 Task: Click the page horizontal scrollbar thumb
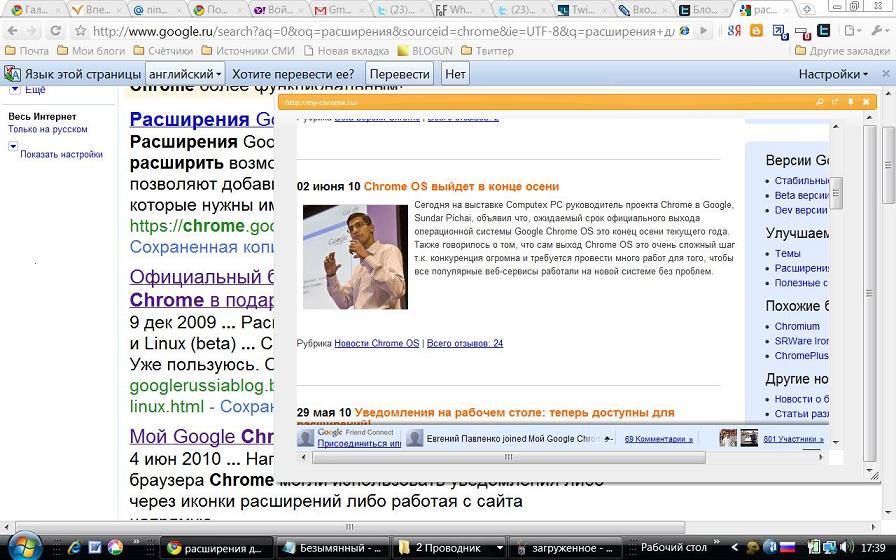click(x=350, y=527)
